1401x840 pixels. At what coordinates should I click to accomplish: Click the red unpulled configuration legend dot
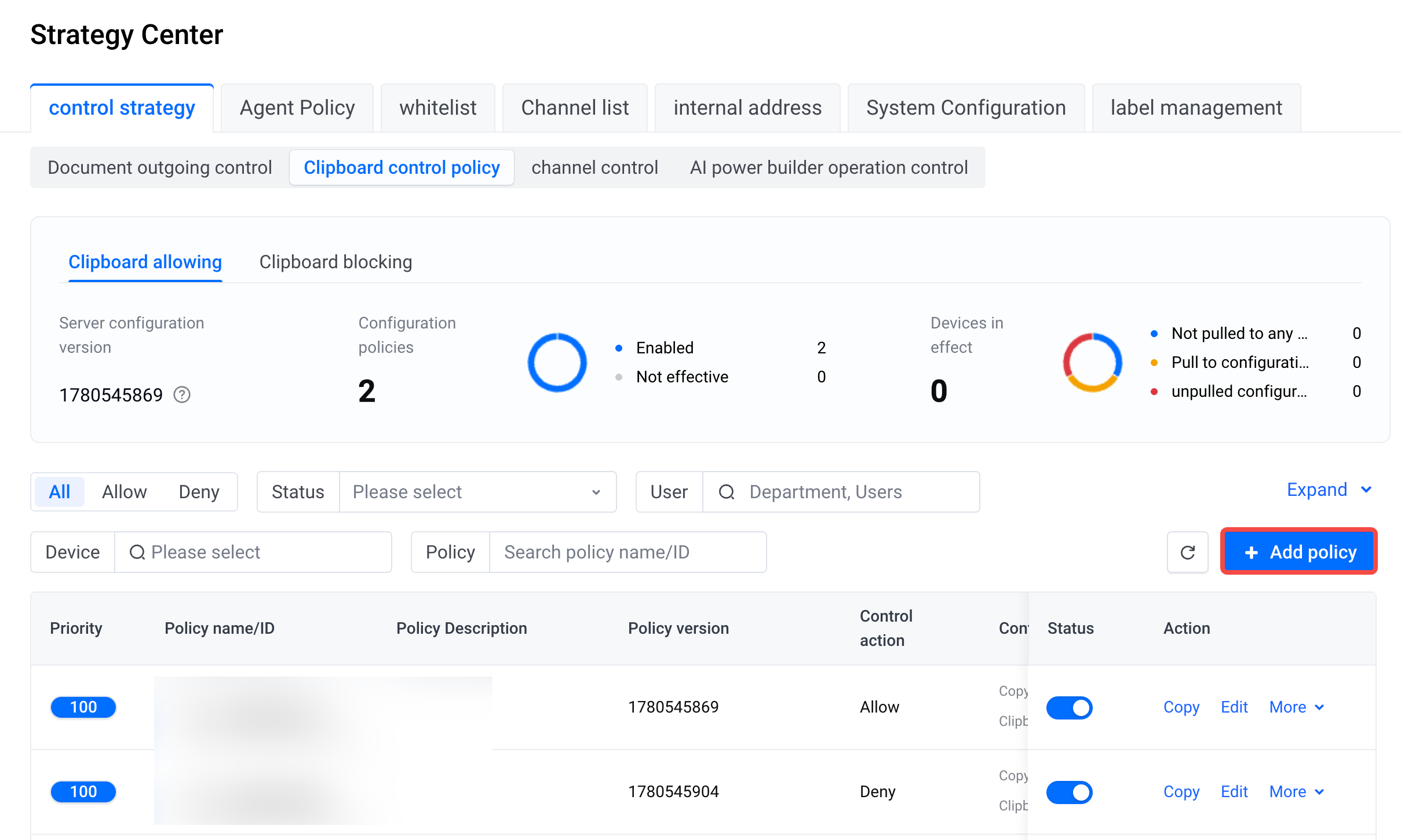coord(1154,392)
